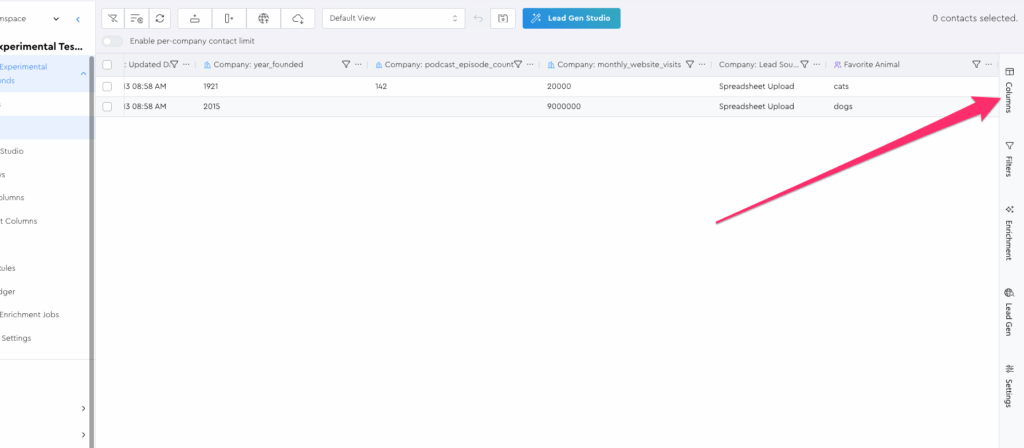Check the select-all header checkbox
The height and width of the screenshot is (448, 1024).
click(107, 64)
